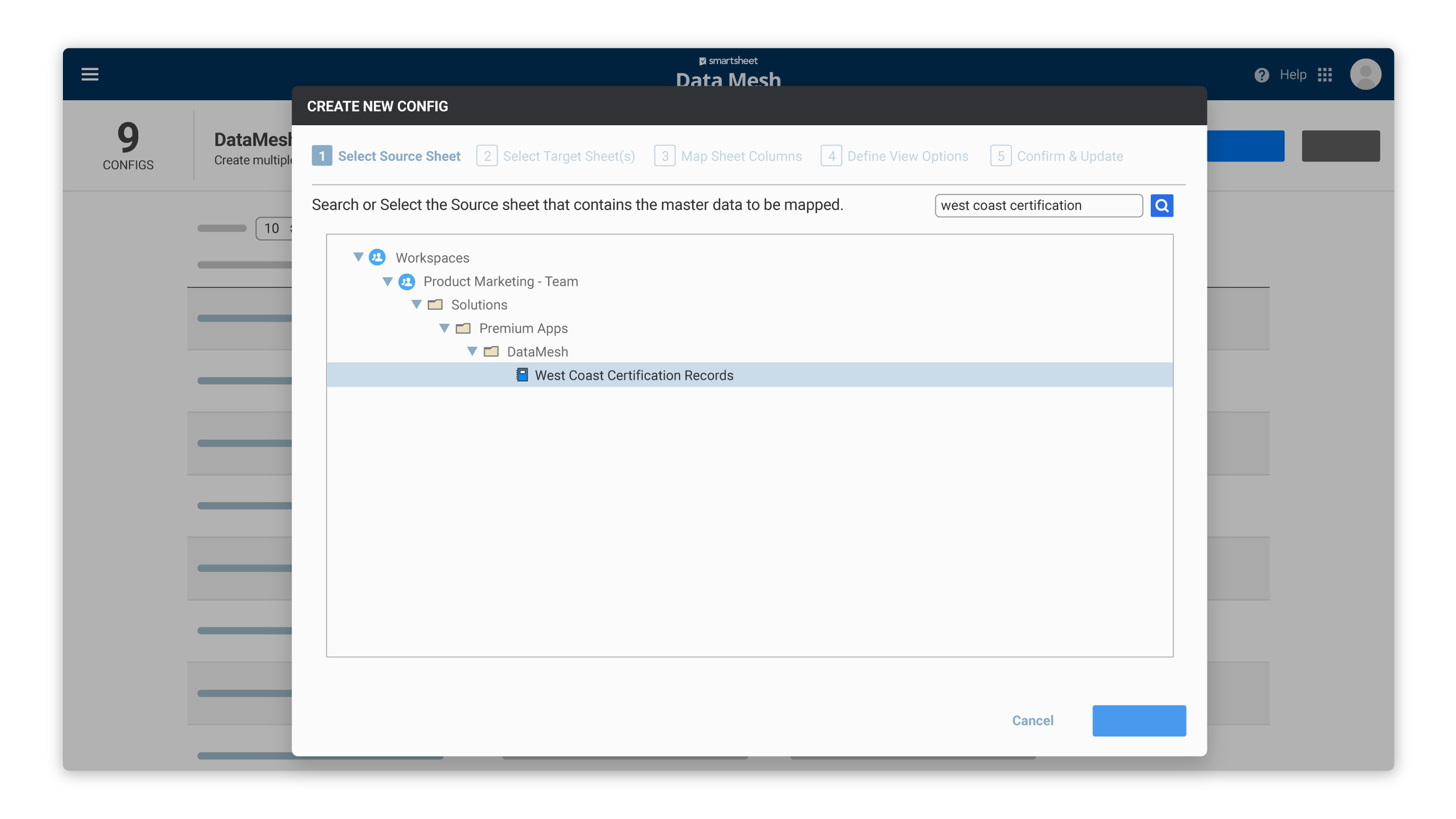Click the Help question mark icon
The height and width of the screenshot is (819, 1456).
pyautogui.click(x=1261, y=75)
